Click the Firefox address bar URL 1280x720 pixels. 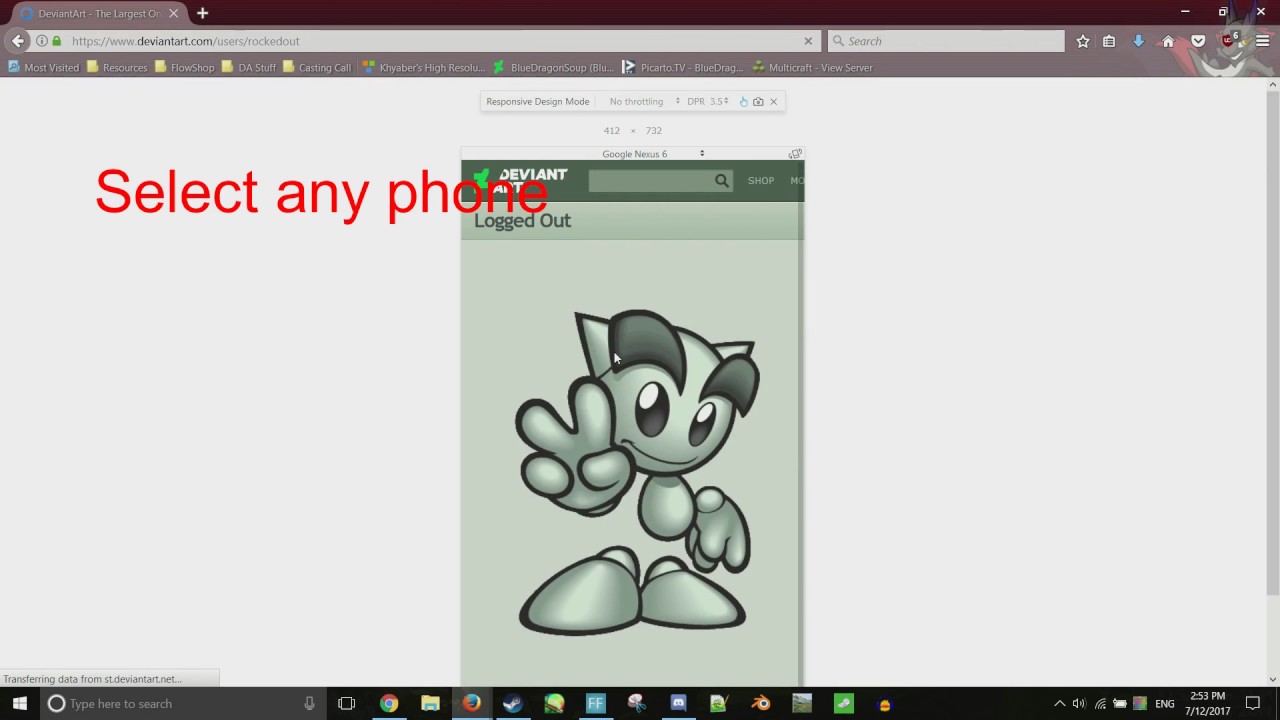tap(185, 41)
